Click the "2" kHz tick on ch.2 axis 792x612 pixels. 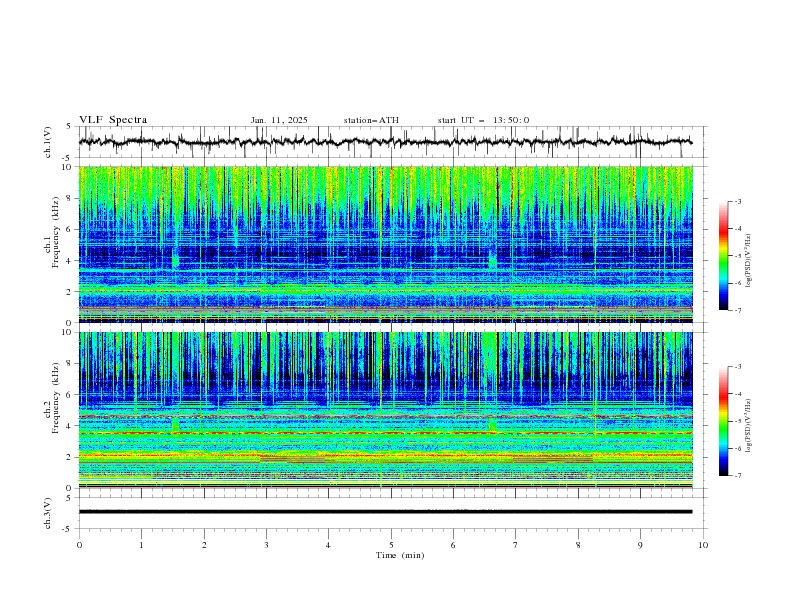70,457
